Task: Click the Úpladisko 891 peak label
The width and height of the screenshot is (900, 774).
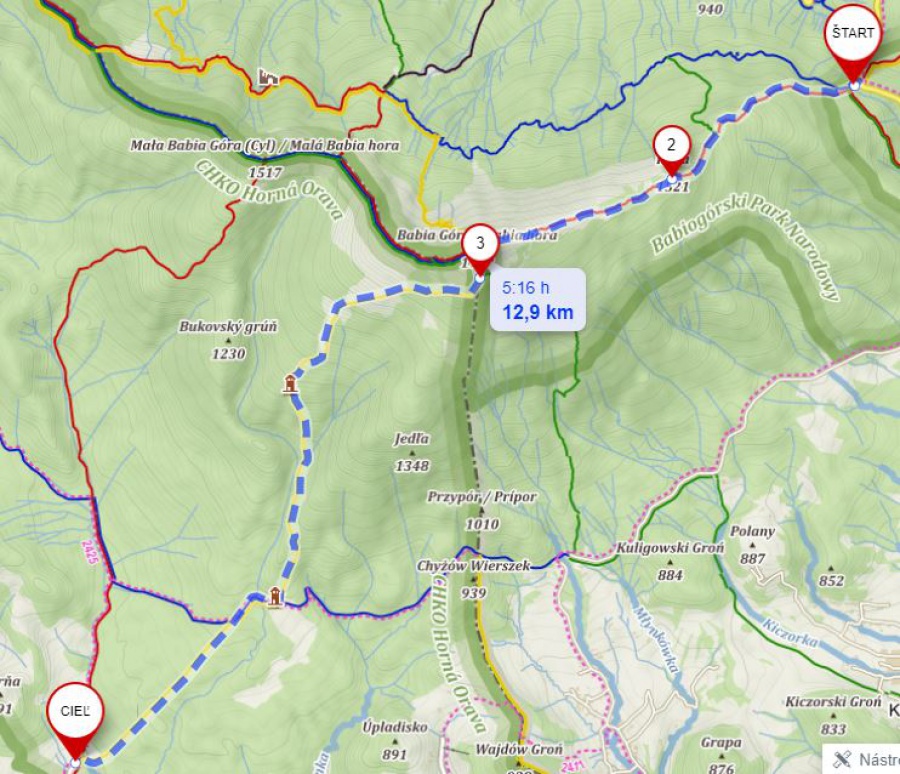Action: tap(395, 740)
